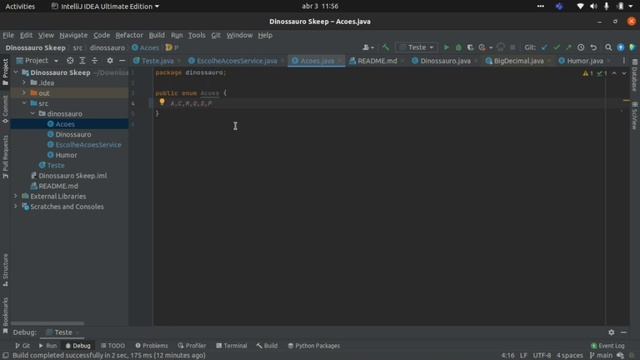
Task: Open the Python Packages tool window
Action: click(314, 346)
